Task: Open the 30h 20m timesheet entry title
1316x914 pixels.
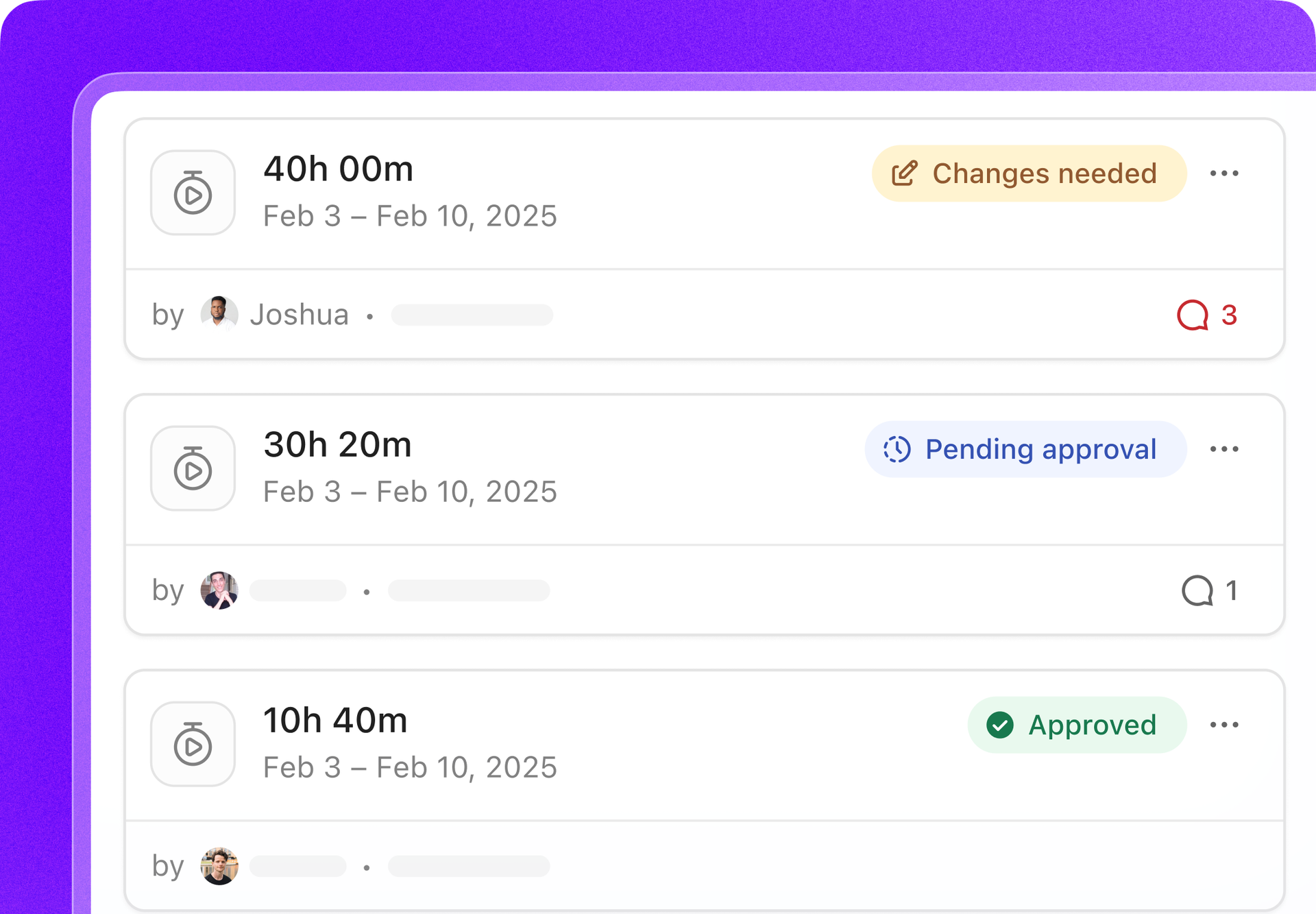Action: point(338,444)
